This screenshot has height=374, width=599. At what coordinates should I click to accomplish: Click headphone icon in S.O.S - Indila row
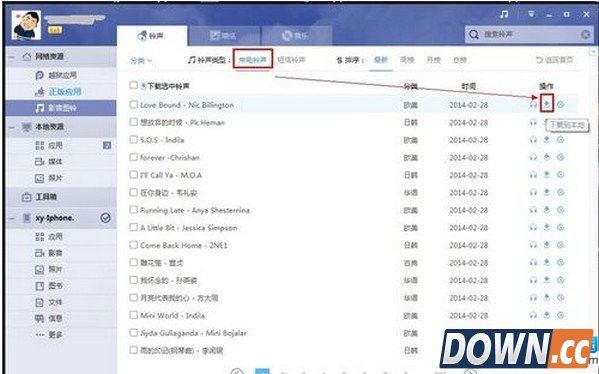click(533, 140)
